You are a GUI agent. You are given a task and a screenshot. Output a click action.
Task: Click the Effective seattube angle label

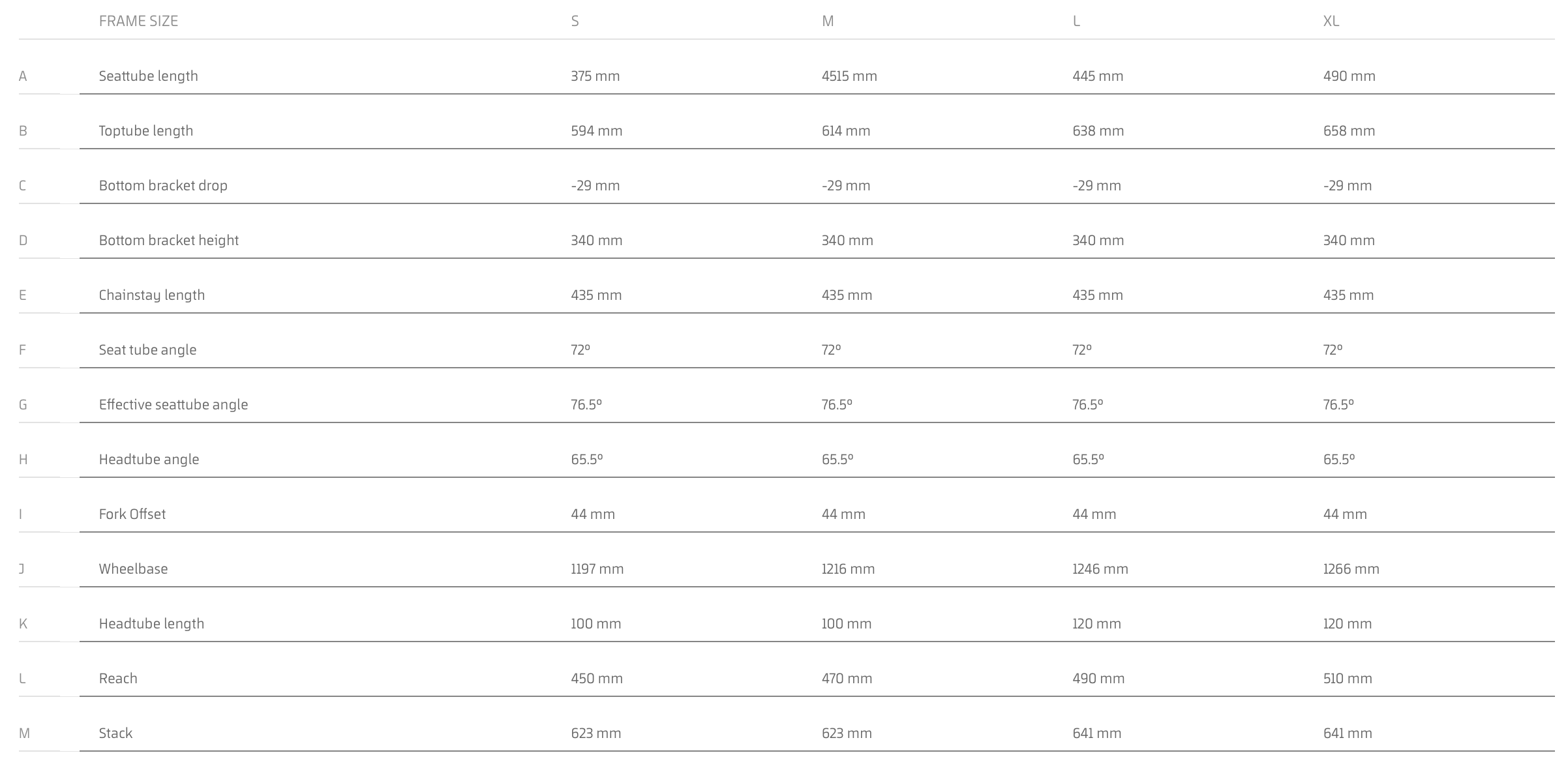coord(173,404)
